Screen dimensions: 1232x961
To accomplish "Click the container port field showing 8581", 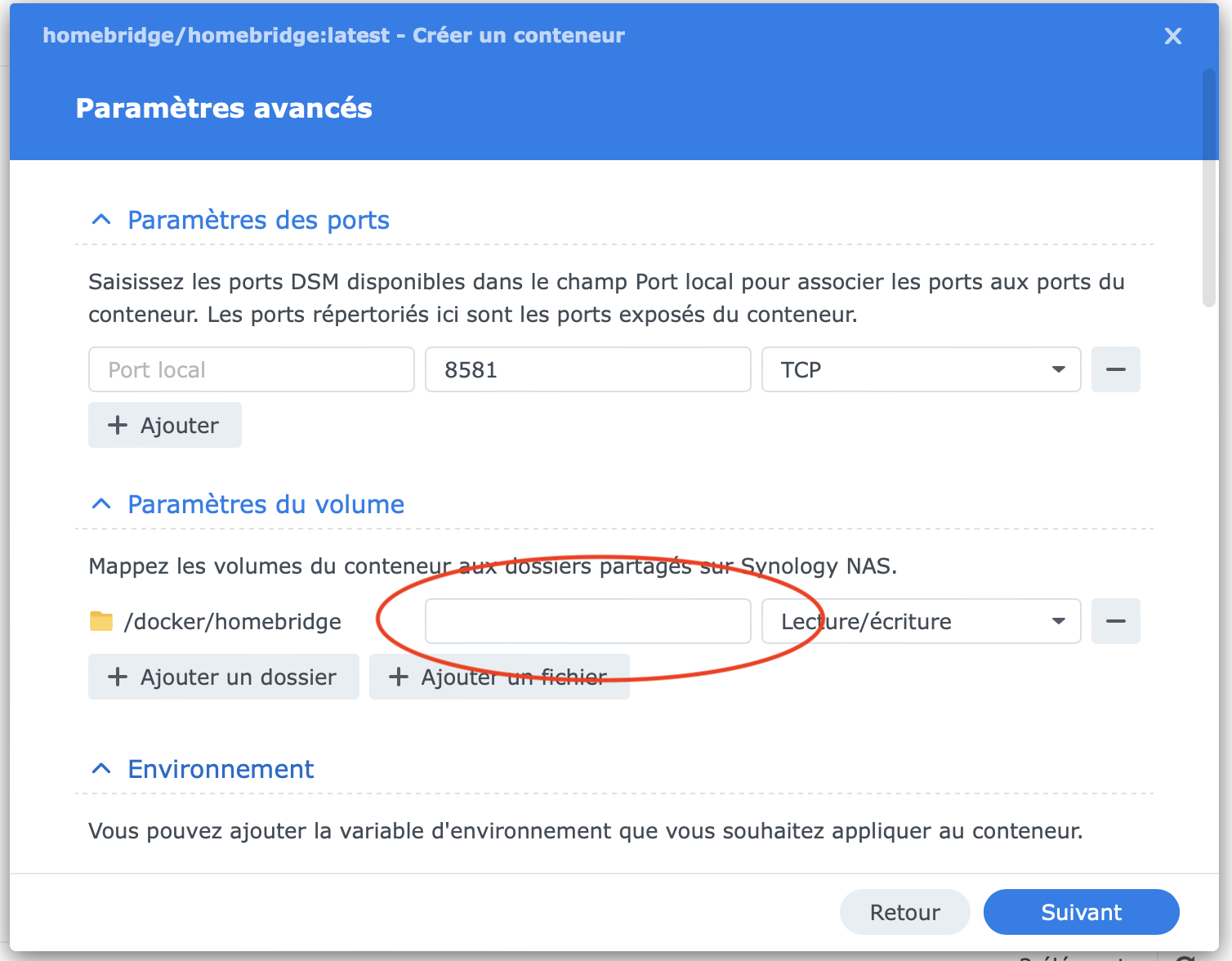I will (587, 369).
